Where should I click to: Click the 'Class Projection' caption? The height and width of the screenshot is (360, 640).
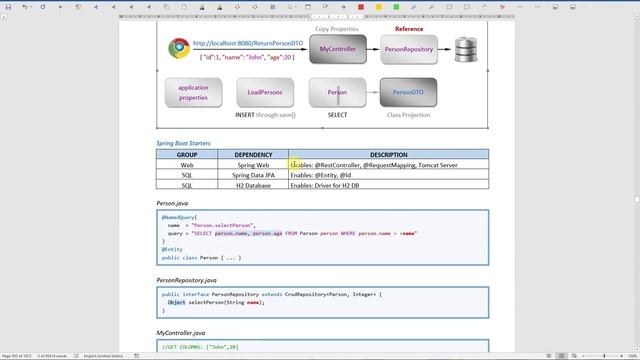pos(408,115)
